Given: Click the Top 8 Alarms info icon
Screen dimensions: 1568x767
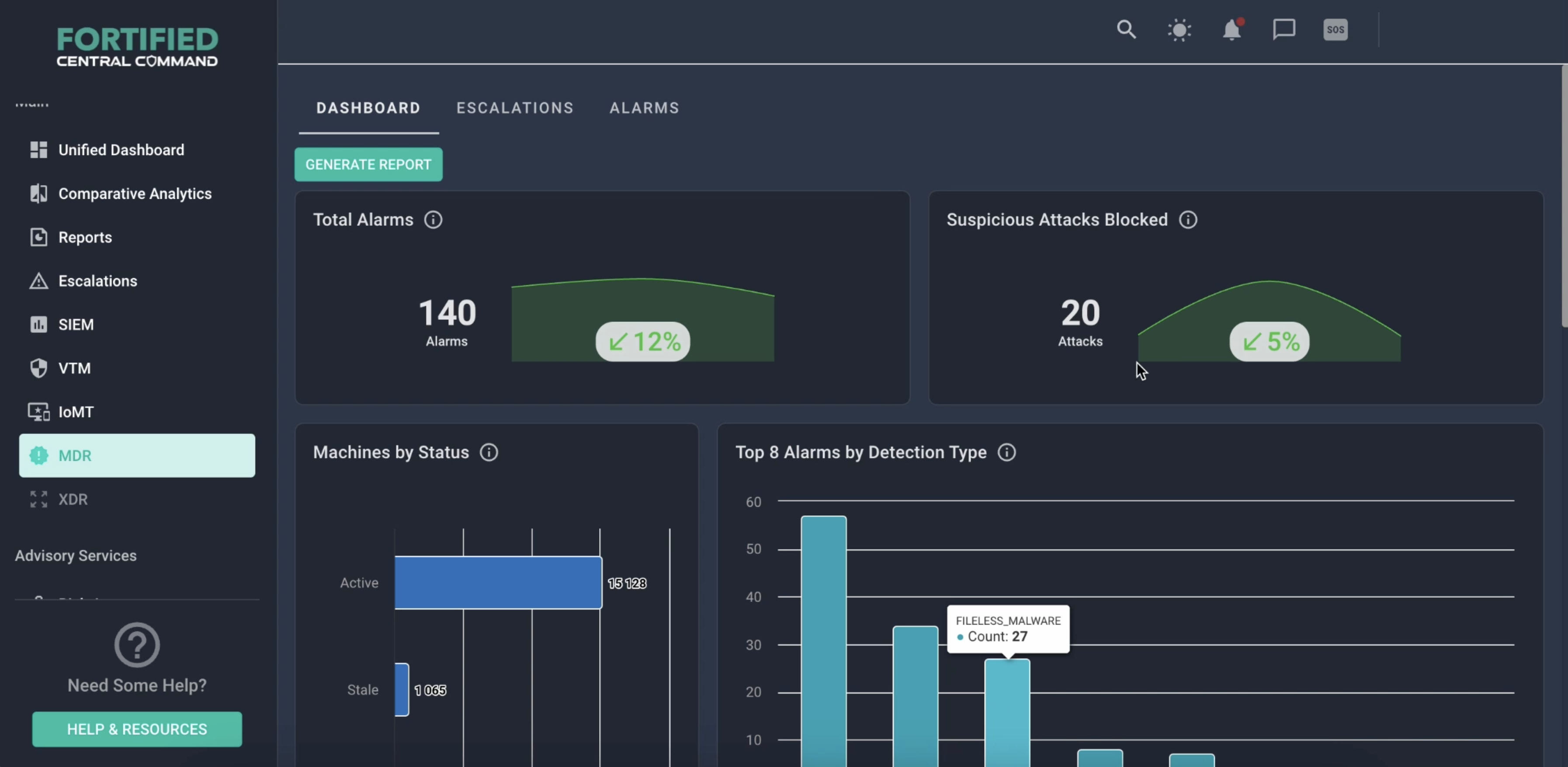Looking at the screenshot, I should tap(1007, 453).
